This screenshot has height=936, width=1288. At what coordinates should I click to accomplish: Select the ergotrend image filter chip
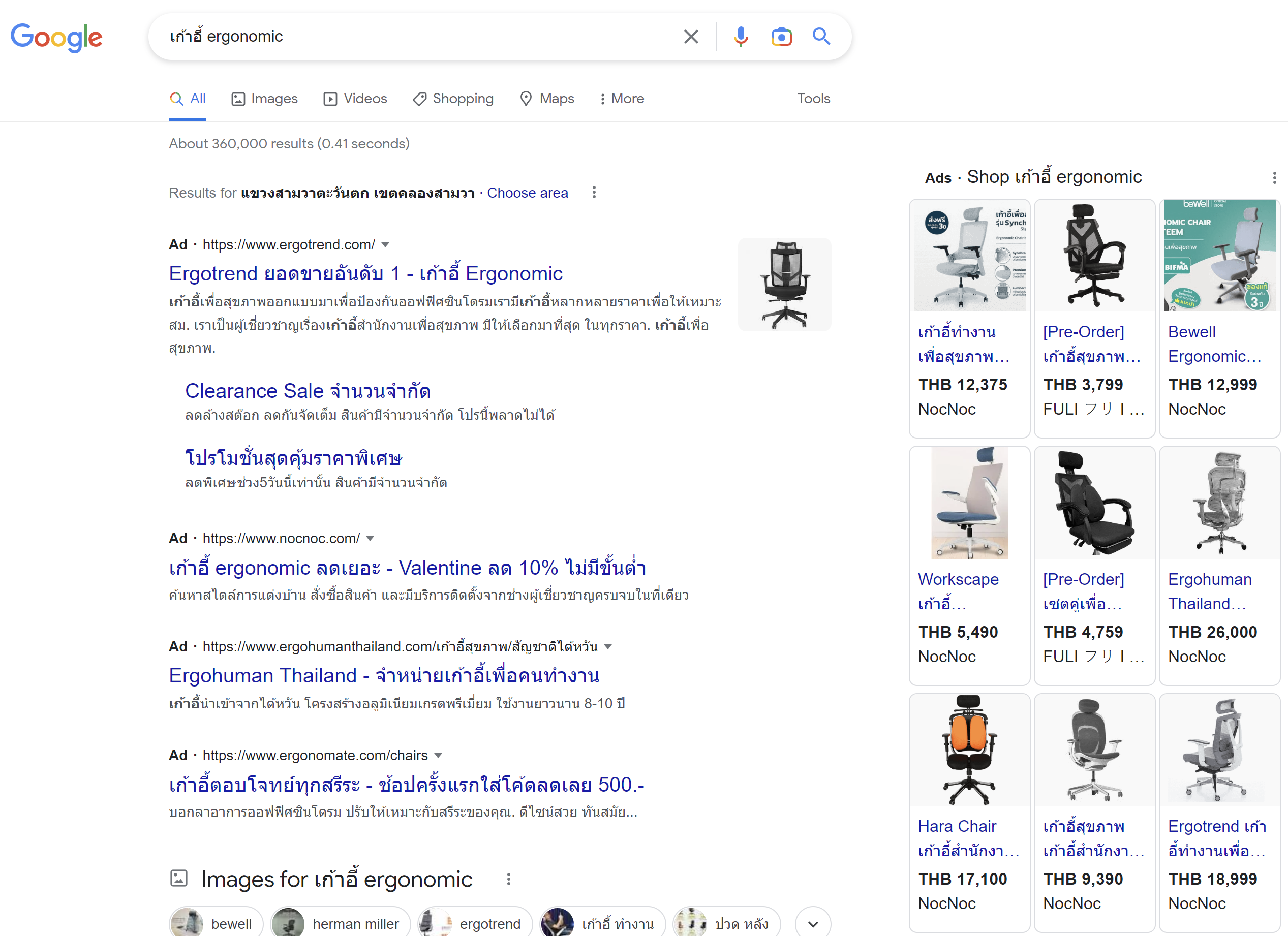475,923
